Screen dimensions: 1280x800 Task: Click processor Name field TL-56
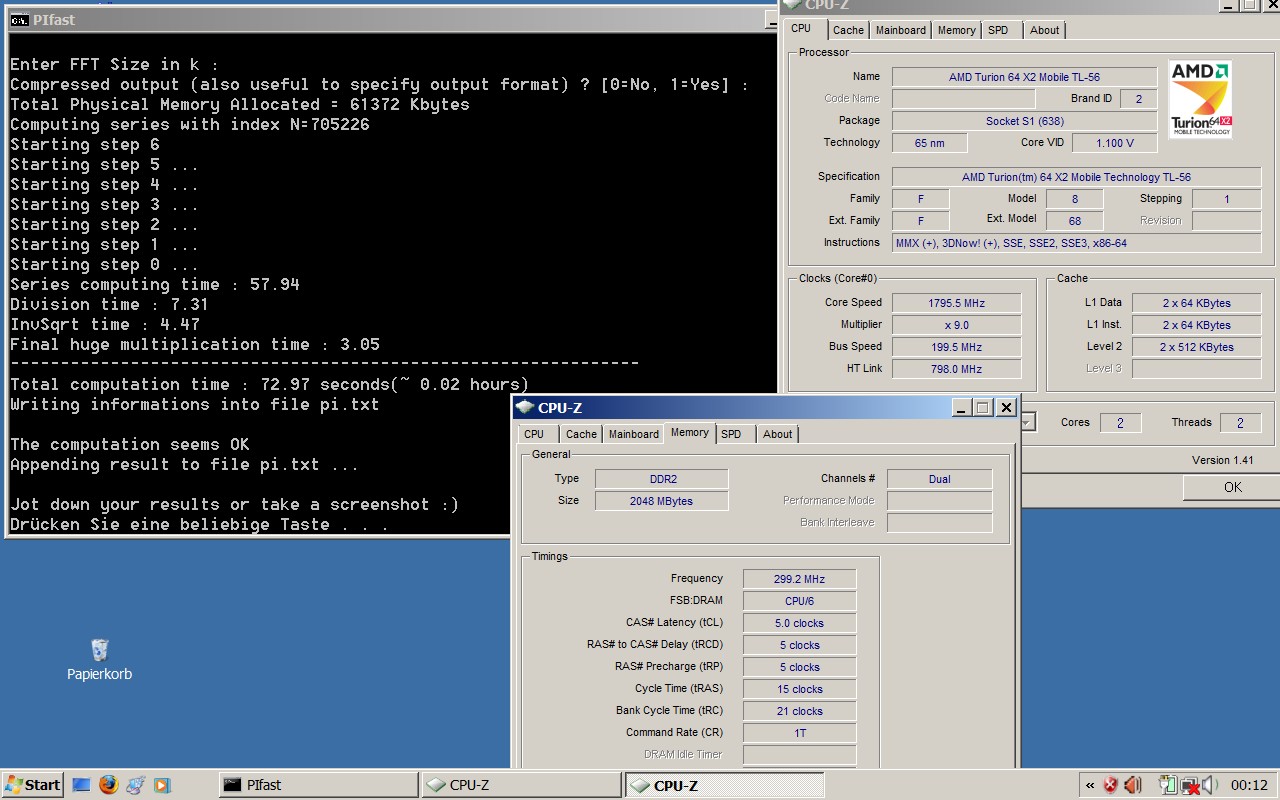[x=1024, y=77]
